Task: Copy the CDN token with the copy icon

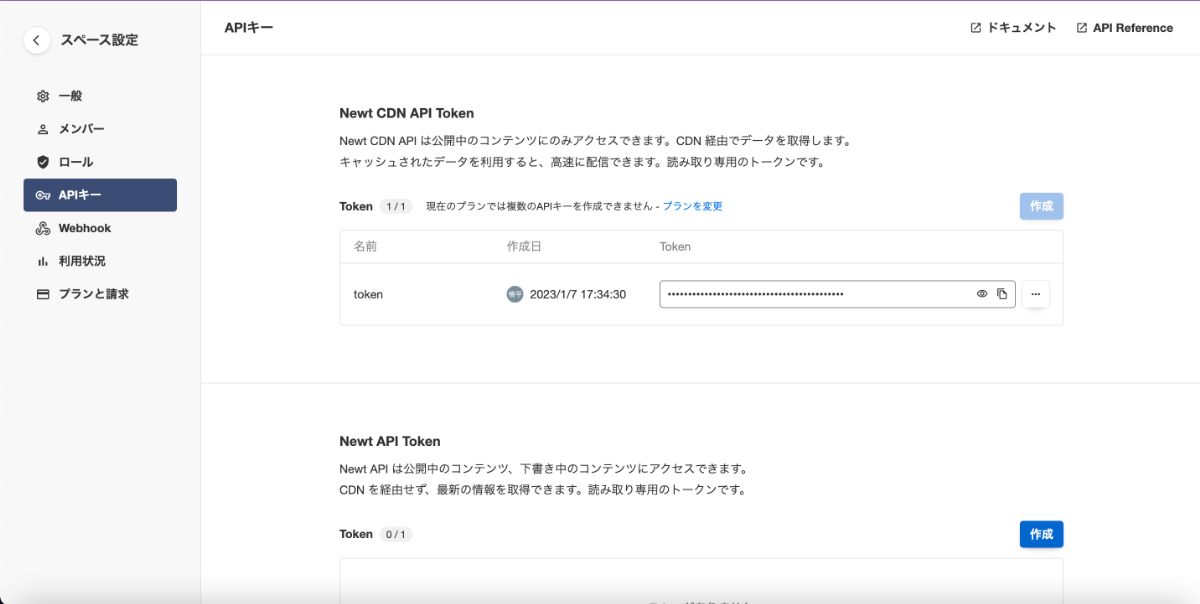Action: point(1002,294)
